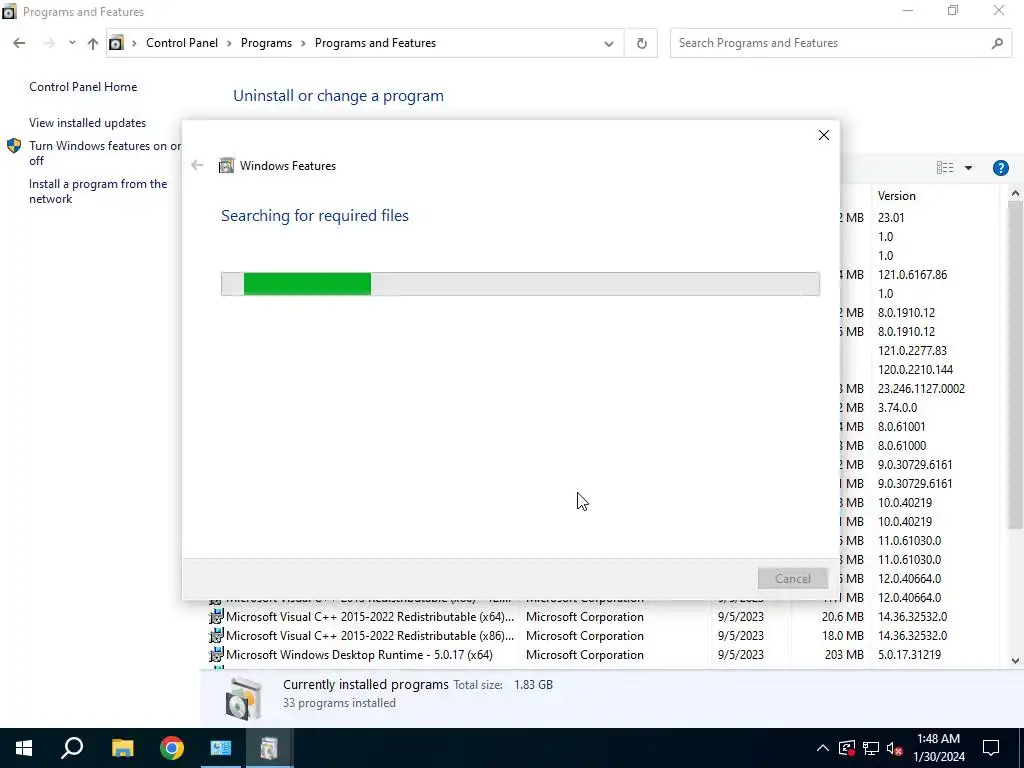Open the Action Center notifications icon
This screenshot has height=768, width=1024.
(991, 748)
